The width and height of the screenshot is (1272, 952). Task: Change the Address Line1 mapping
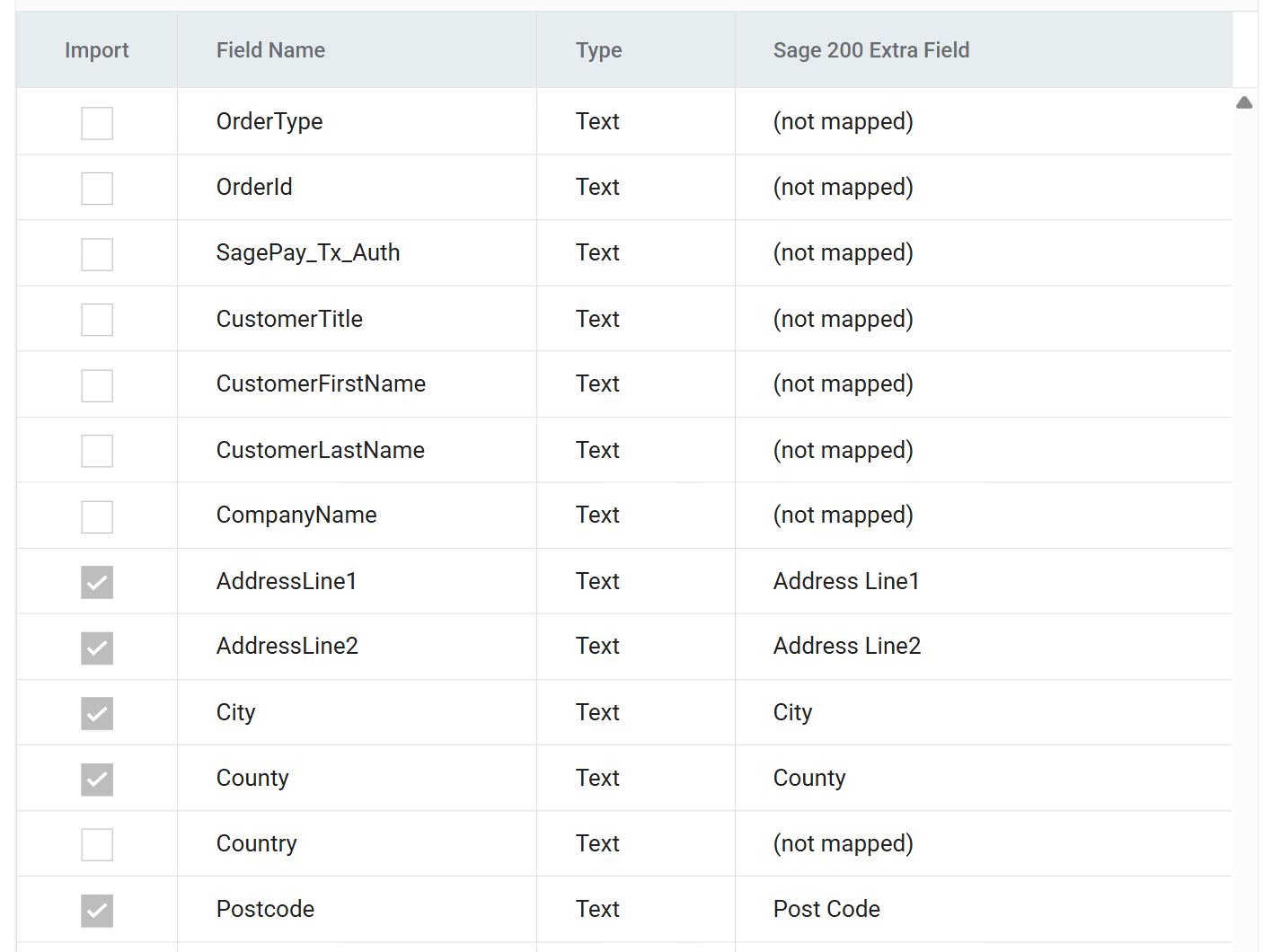(x=983, y=581)
